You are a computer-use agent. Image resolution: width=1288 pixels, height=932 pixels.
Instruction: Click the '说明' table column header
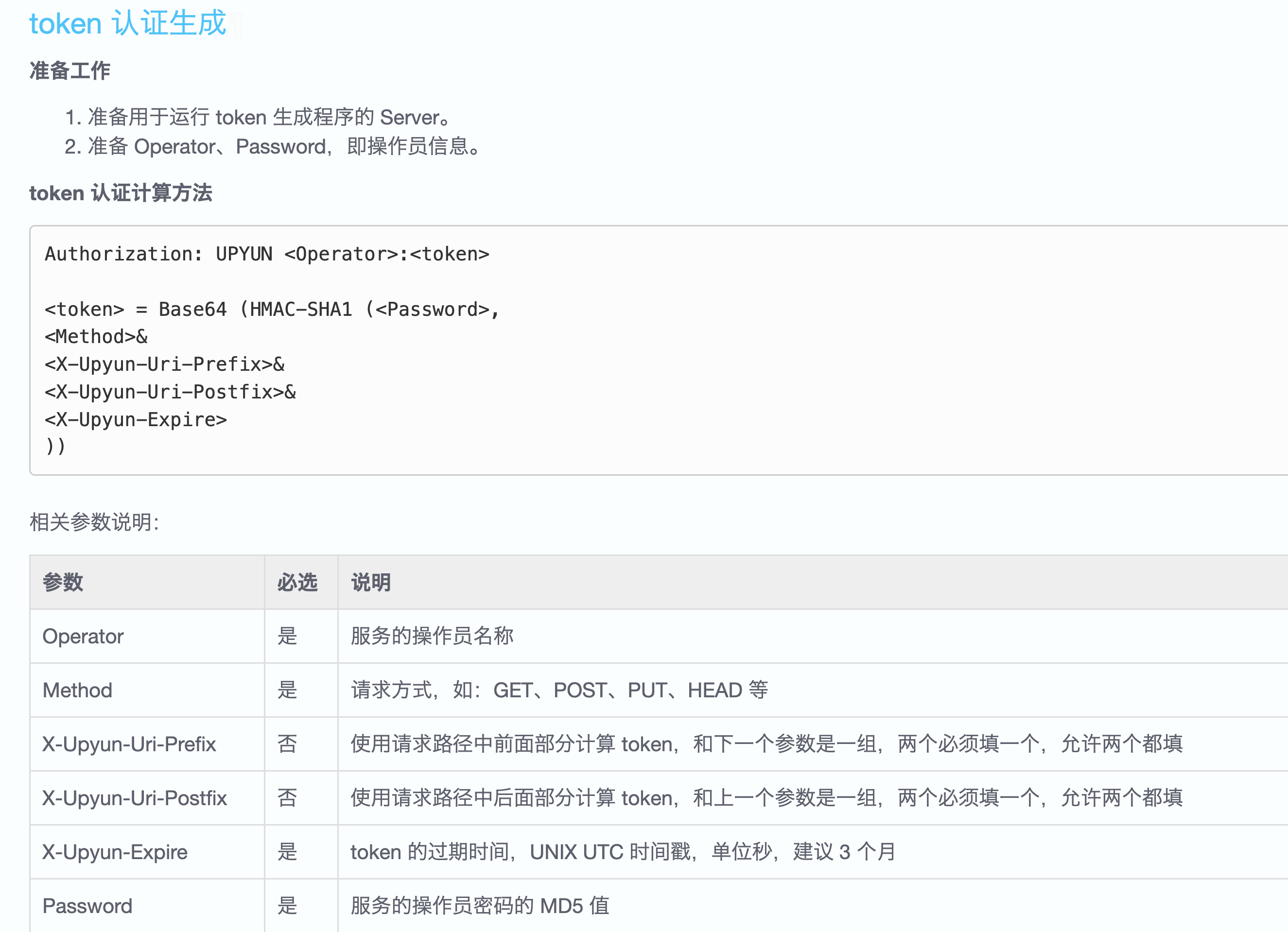pyautogui.click(x=371, y=582)
